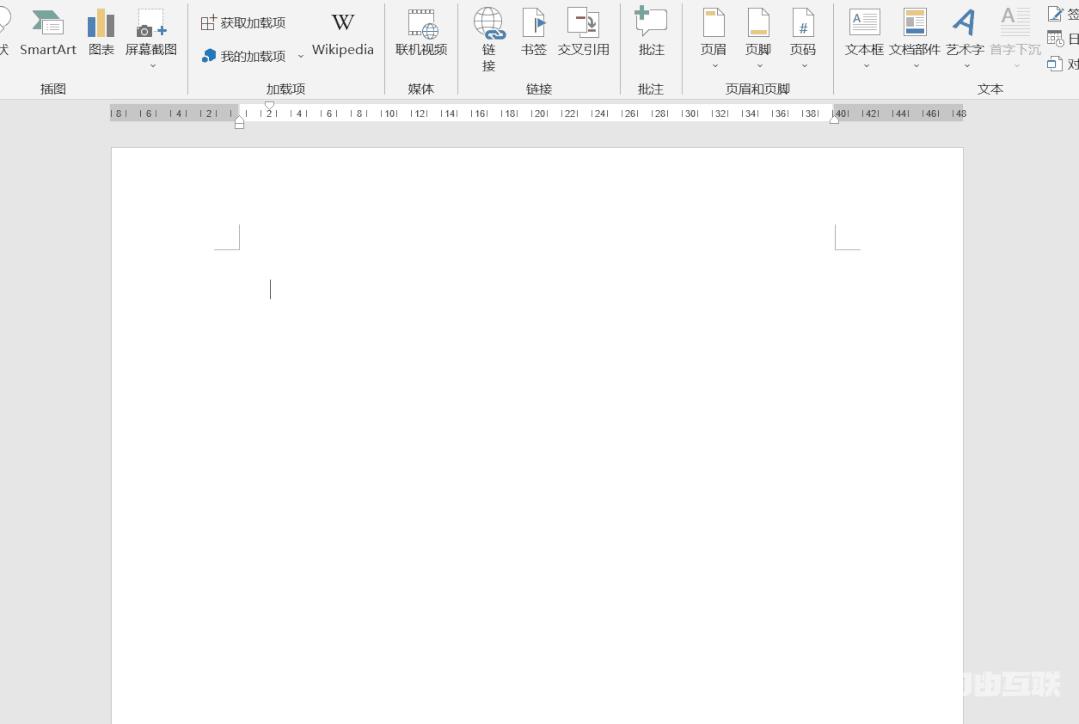
Task: Launch the Wikipedia add-in
Action: click(343, 33)
